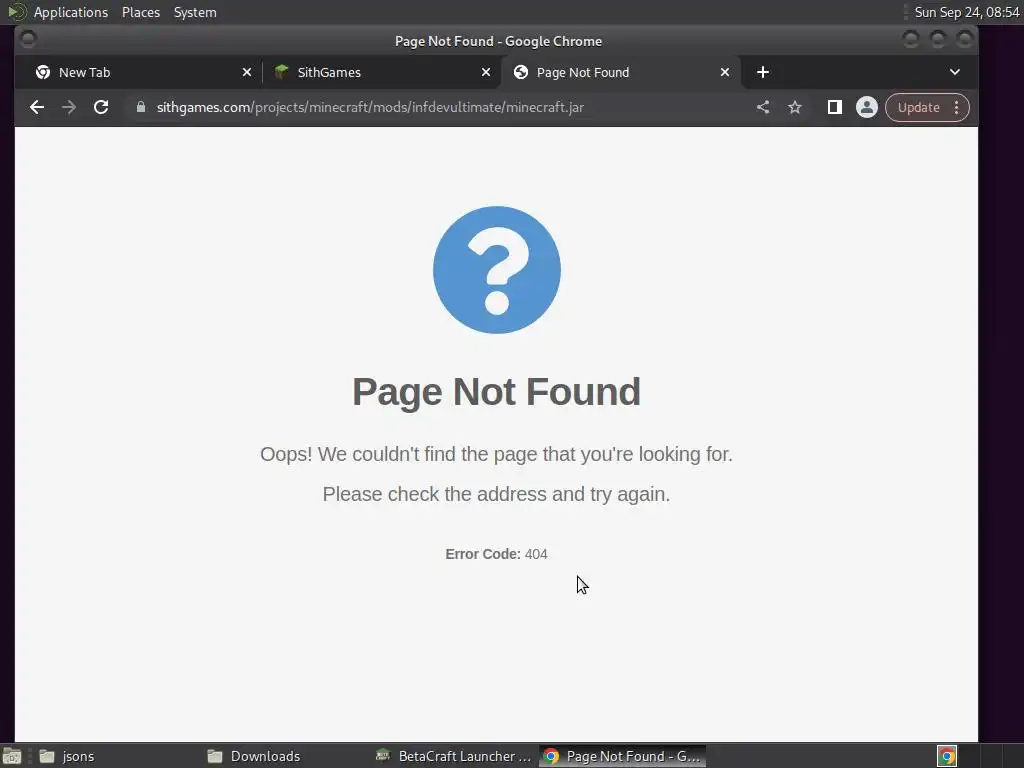
Task: Click the clock showing Sun Sep 24
Action: coord(967,12)
